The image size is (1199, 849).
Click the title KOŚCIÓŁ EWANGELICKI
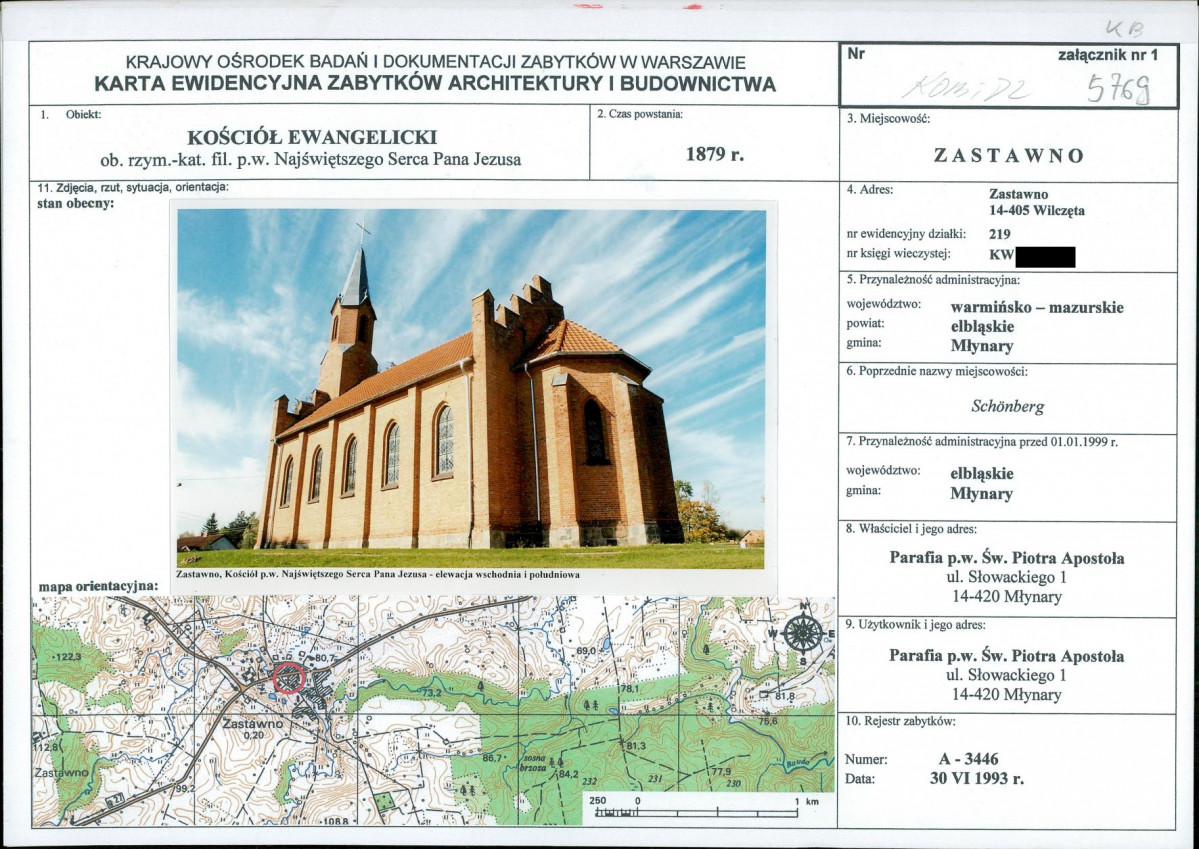312,138
